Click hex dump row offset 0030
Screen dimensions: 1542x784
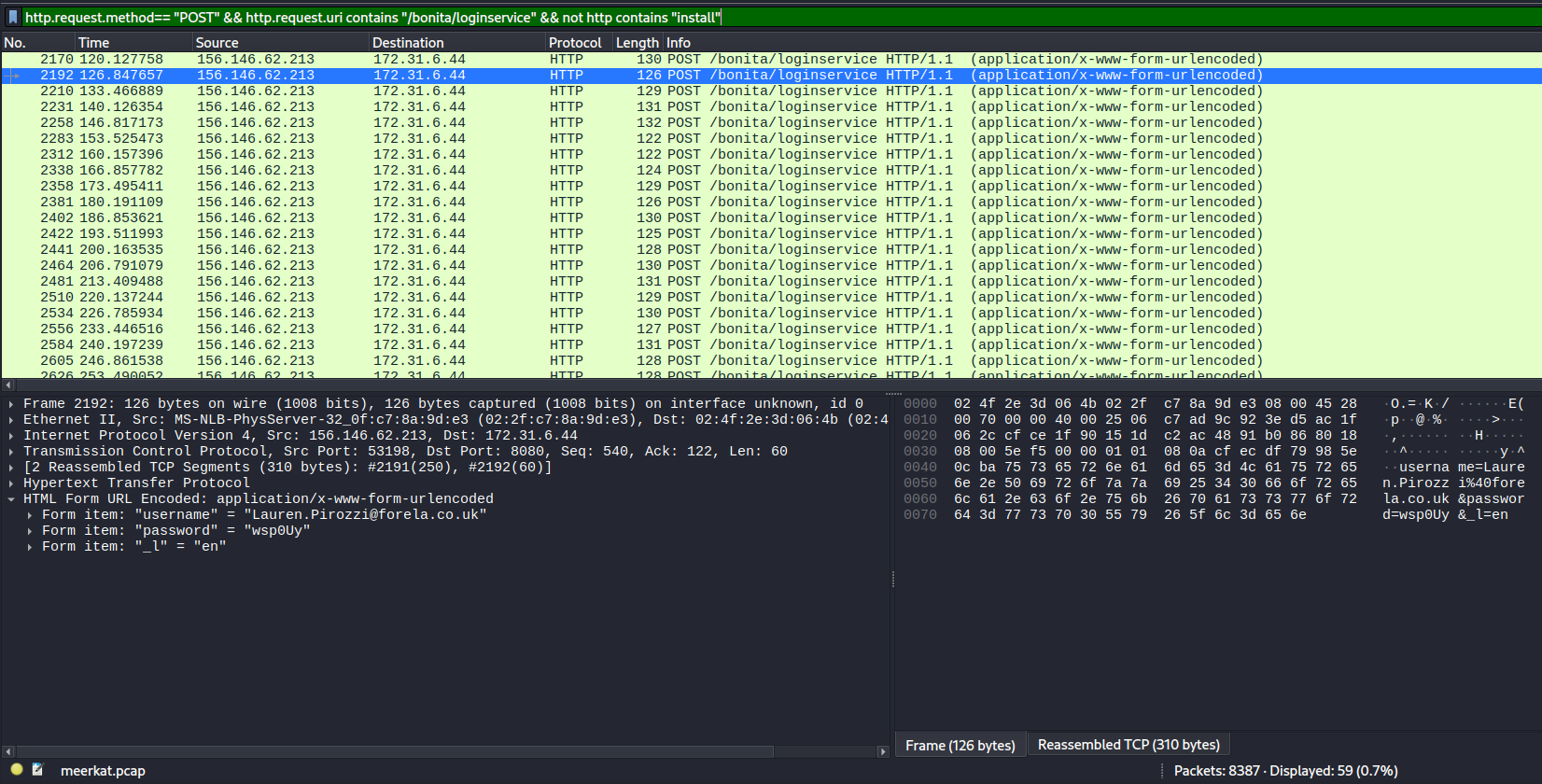920,452
